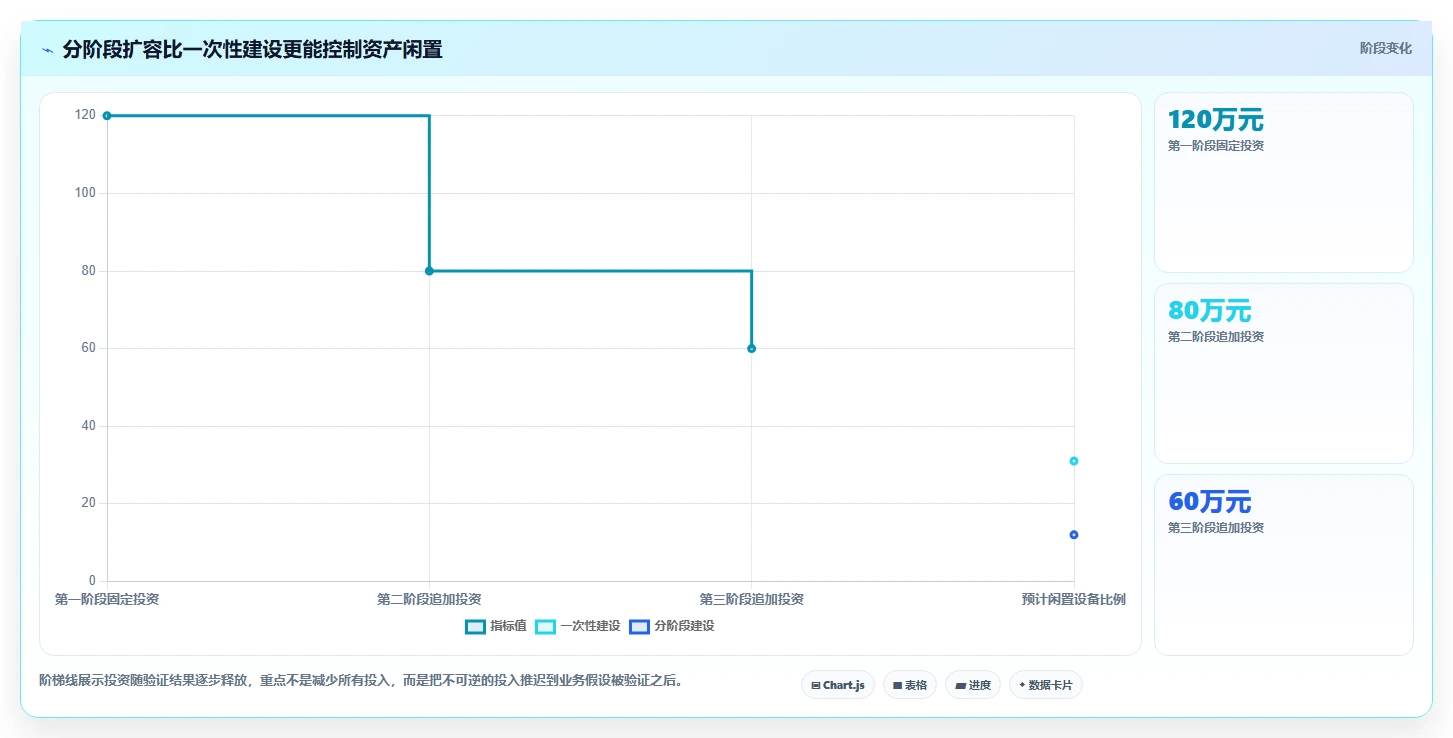Image resolution: width=1453 pixels, height=738 pixels.
Task: Click the 阶段变化 label in the header
Action: point(1386,48)
